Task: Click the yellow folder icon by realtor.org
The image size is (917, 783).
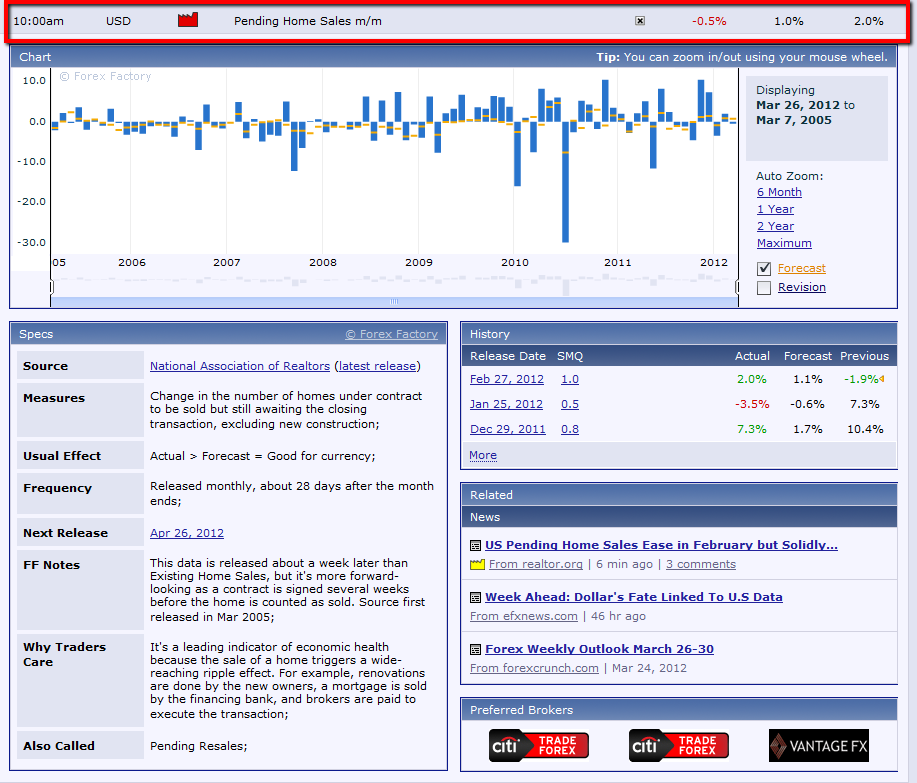Action: [477, 564]
